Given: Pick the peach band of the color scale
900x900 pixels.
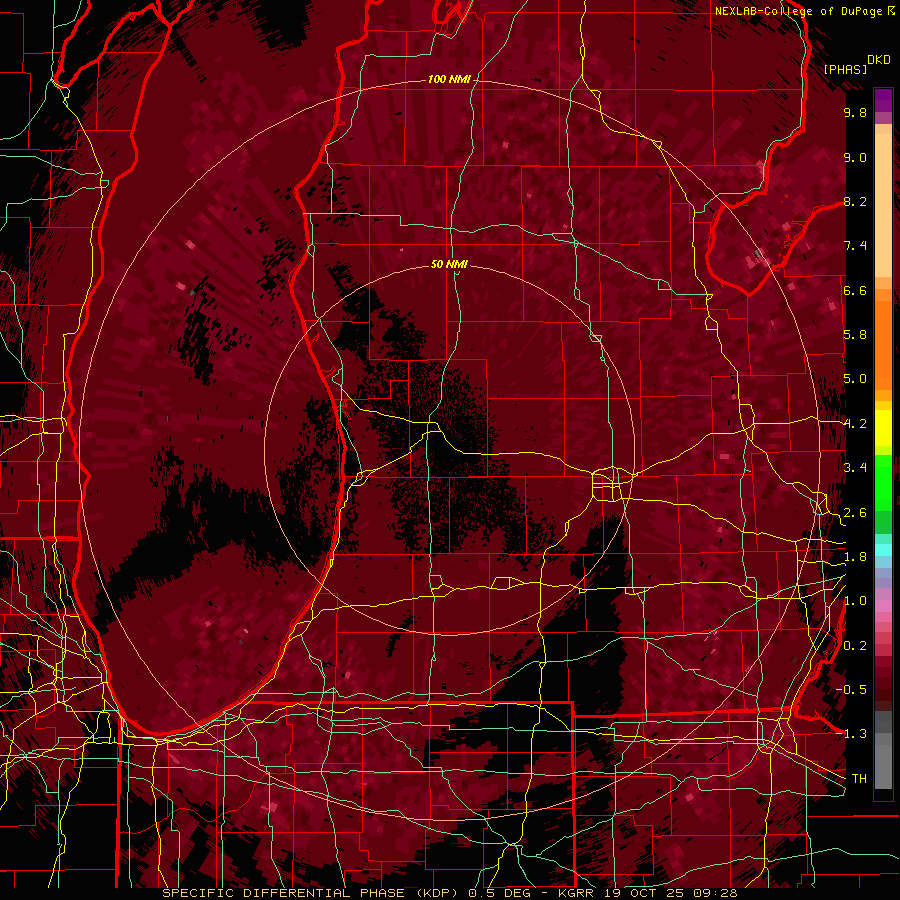Looking at the screenshot, I should point(883,201).
